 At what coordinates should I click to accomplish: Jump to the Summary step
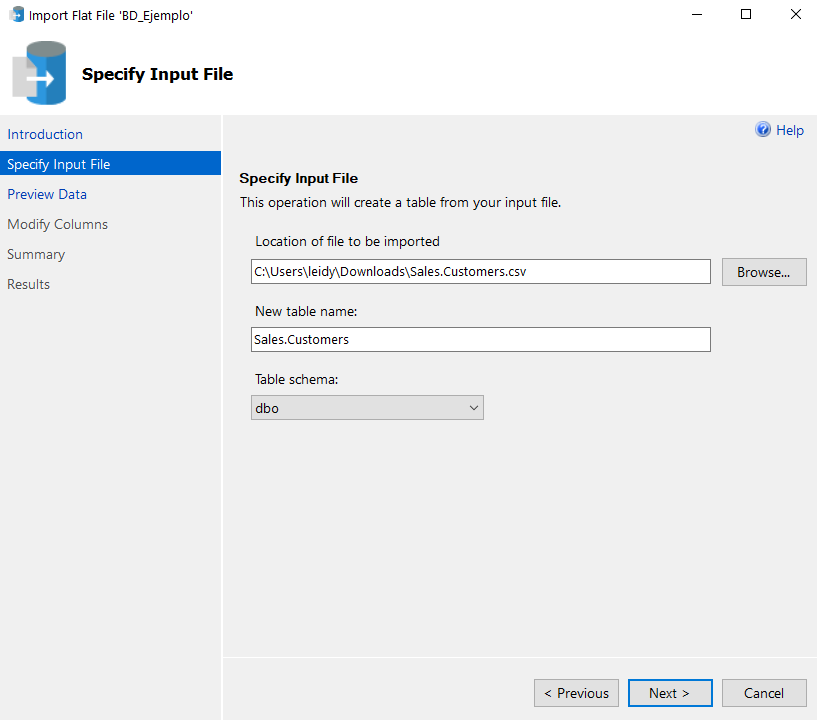click(x=36, y=254)
